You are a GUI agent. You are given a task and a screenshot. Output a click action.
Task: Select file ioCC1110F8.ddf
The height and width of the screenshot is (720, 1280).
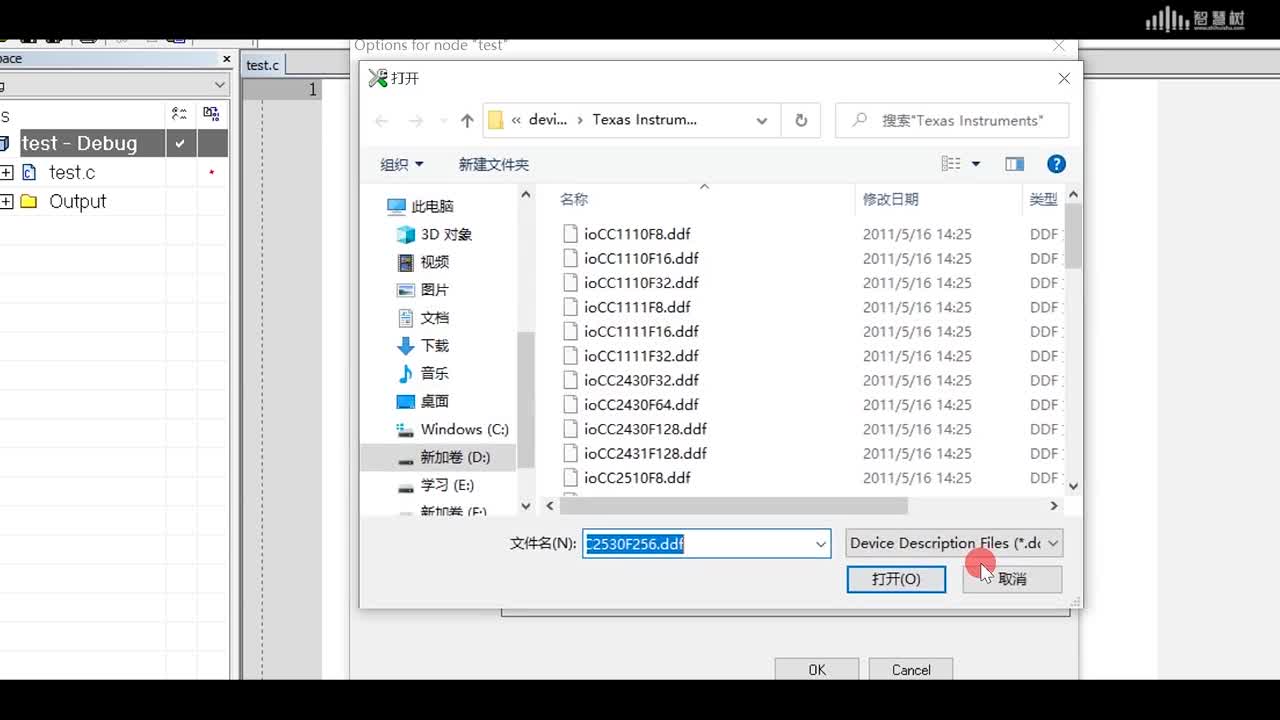(637, 234)
